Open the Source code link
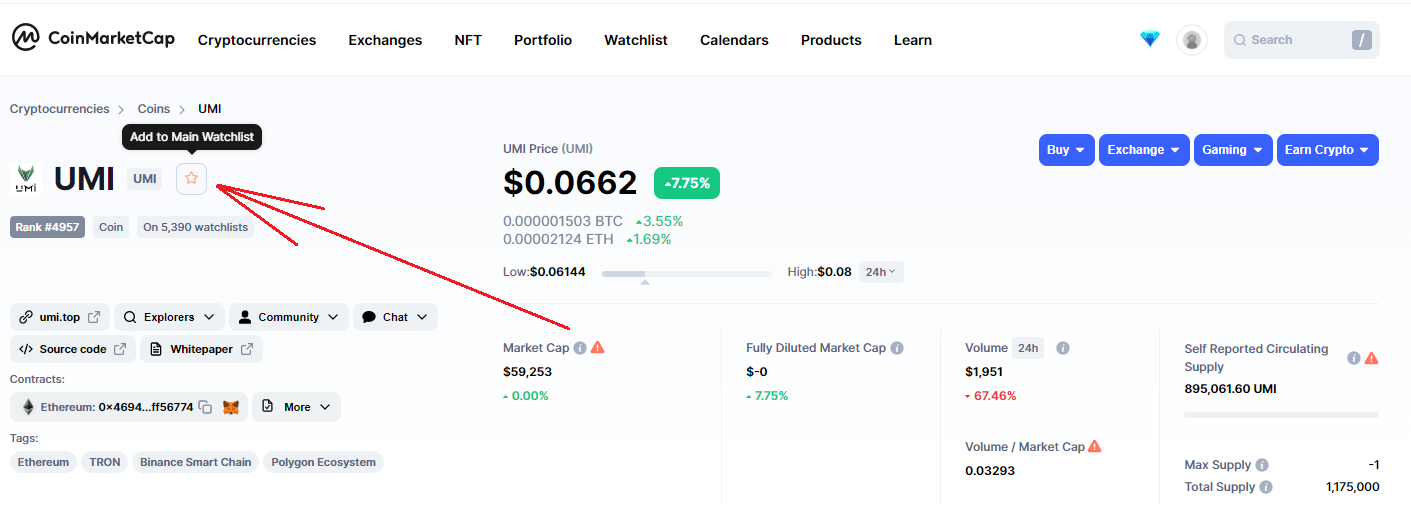Screen dimensions: 1411x521 [x=73, y=349]
